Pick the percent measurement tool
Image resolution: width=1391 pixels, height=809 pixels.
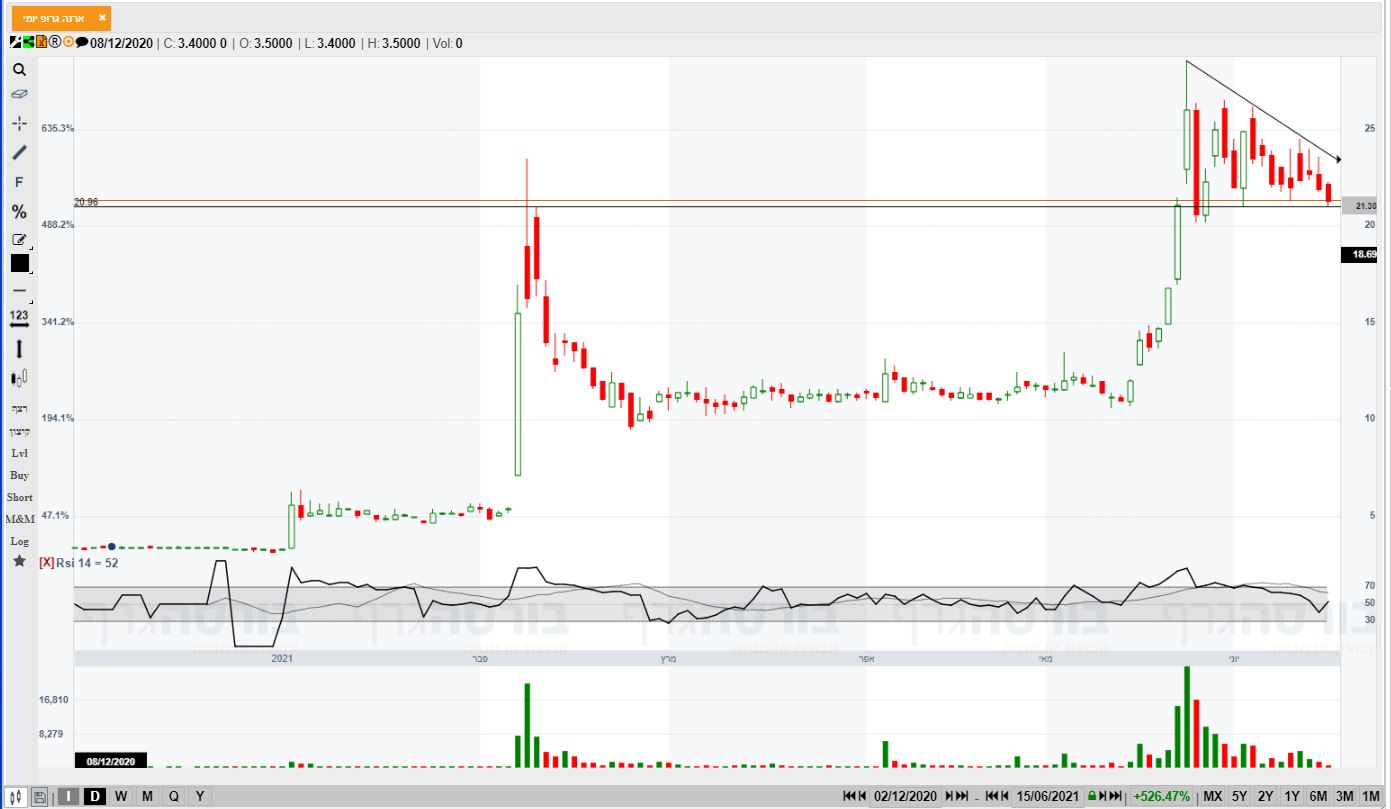(19, 211)
